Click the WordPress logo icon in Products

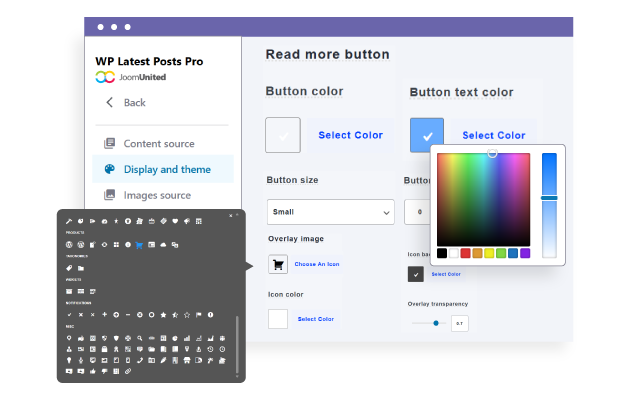(x=69, y=244)
